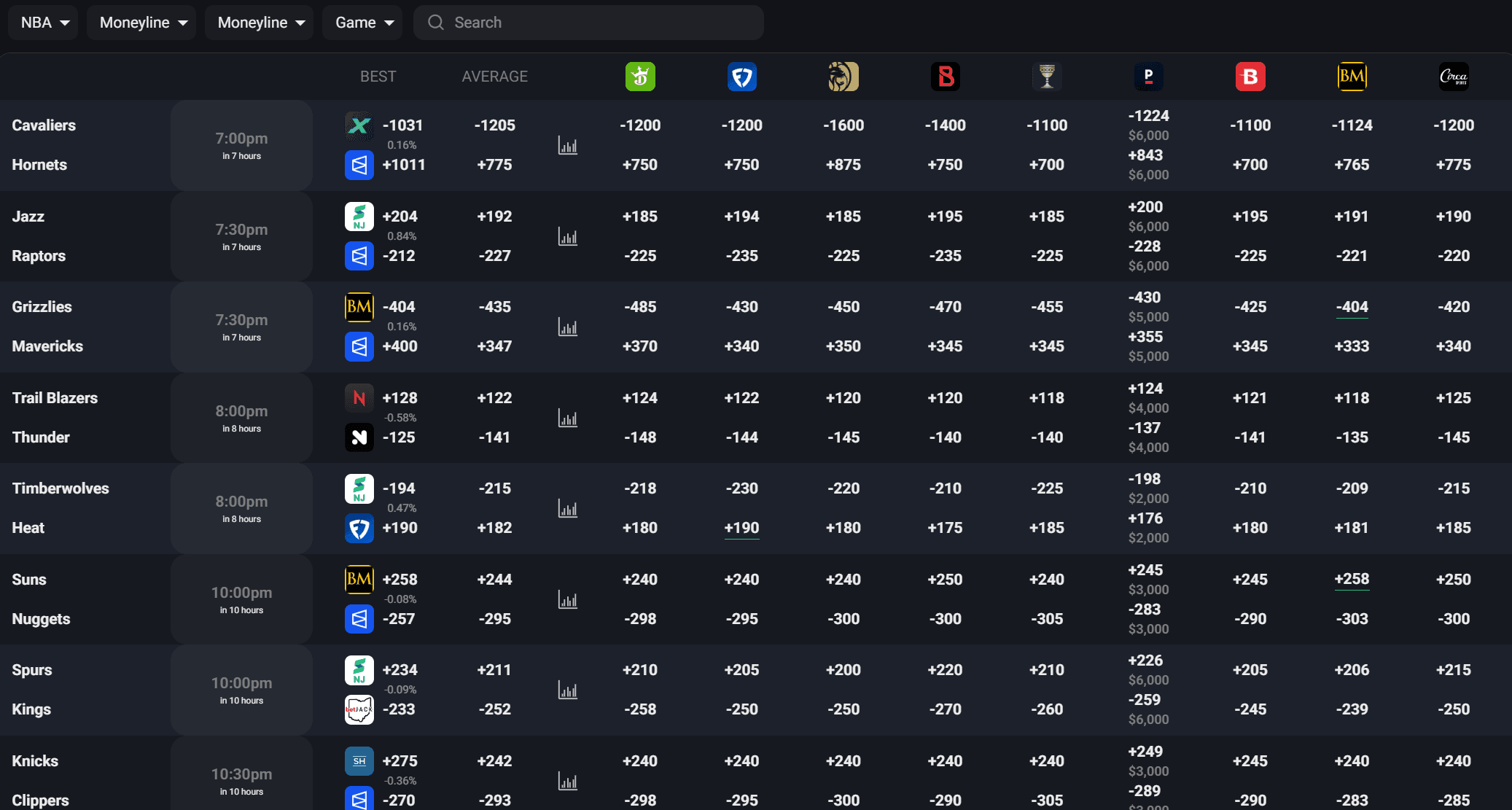
Task: Open odds chart for Cavaliers vs Hornets
Action: pyautogui.click(x=567, y=146)
